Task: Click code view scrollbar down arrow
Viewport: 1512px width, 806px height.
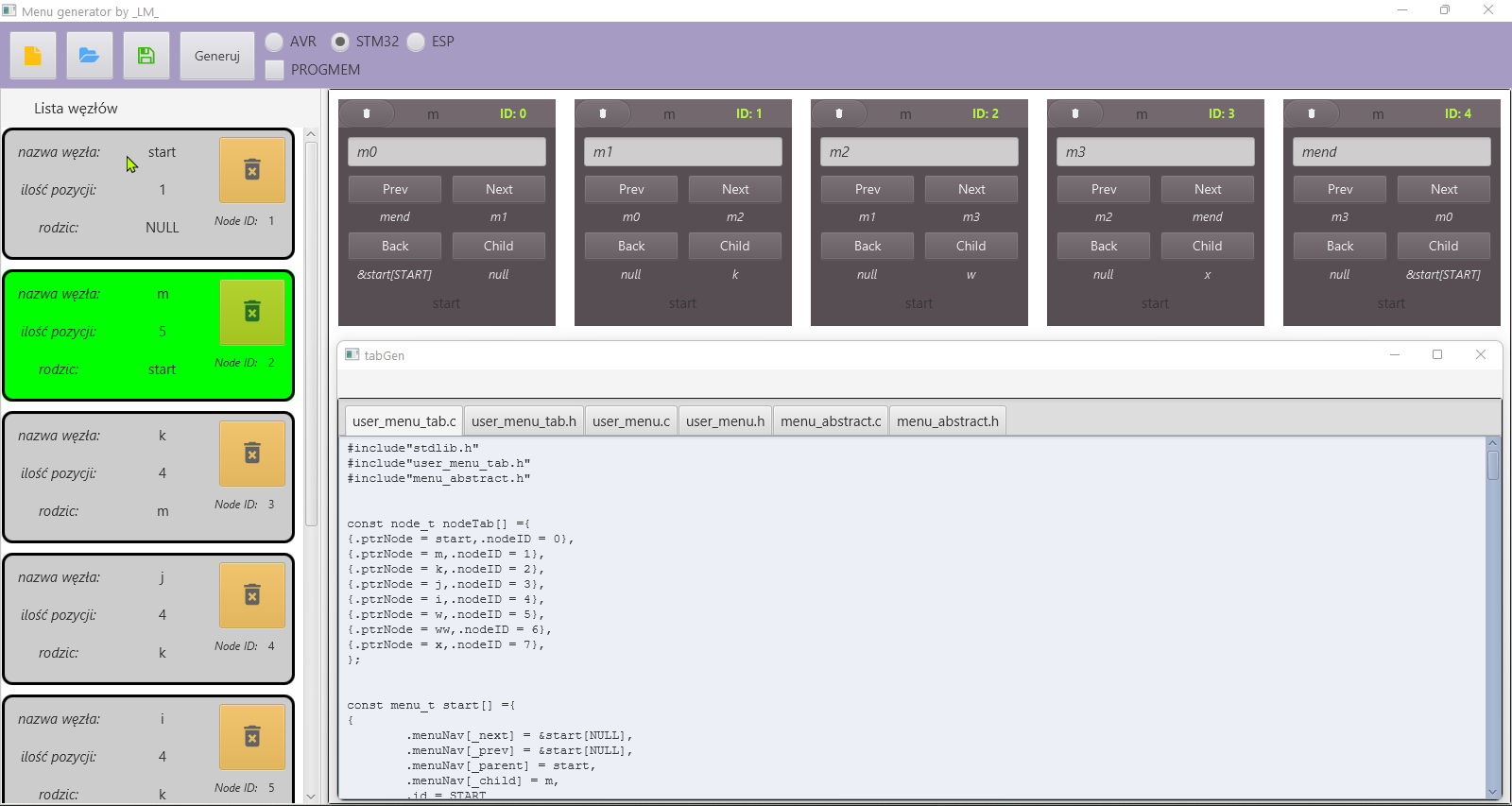Action: (1493, 792)
